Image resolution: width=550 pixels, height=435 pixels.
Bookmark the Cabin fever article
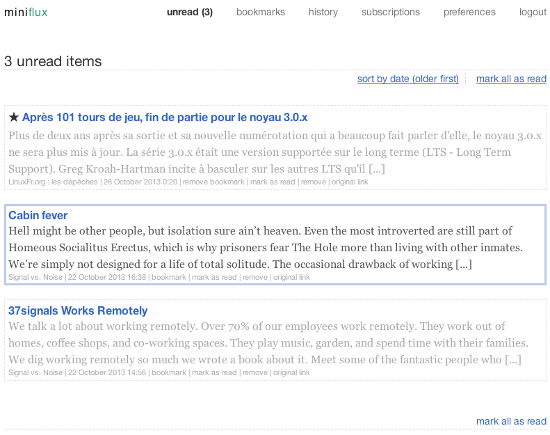[169, 277]
